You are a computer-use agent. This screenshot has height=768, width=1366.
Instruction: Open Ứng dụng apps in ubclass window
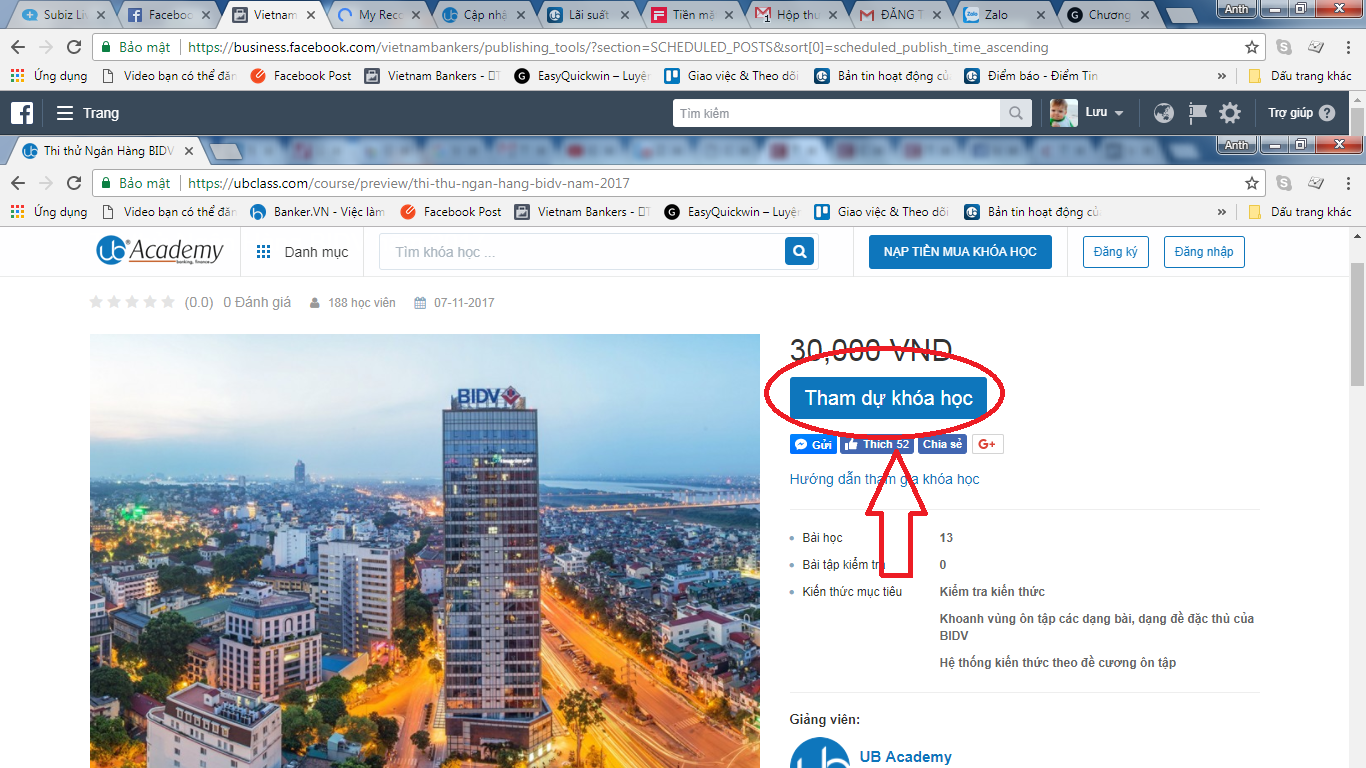(48, 212)
